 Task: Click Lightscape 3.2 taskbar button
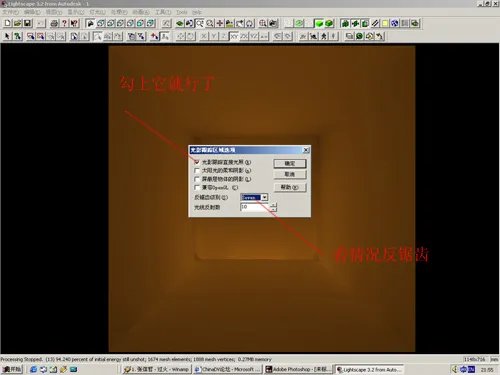click(x=369, y=369)
